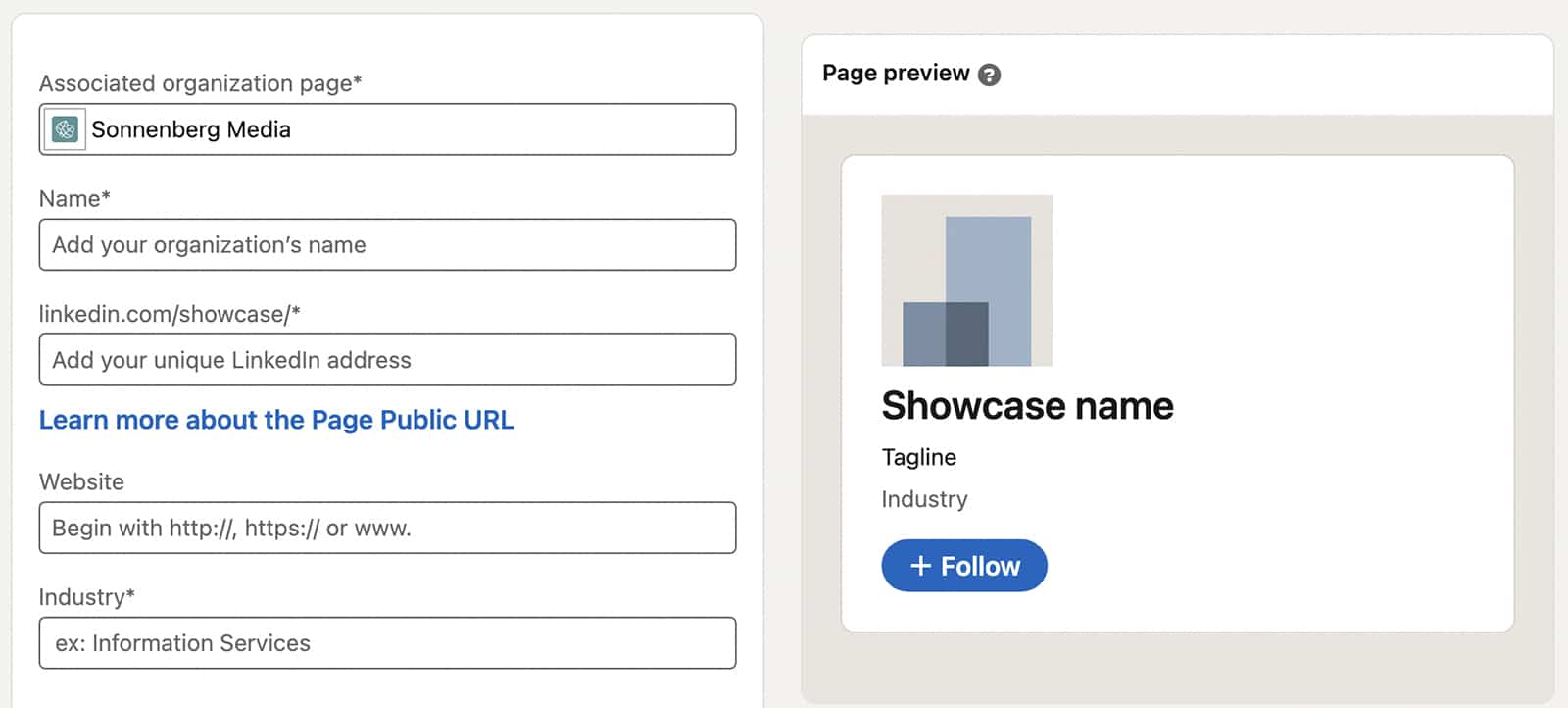
Task: Click the Sonnenberg Media organization logo icon
Action: 65,129
